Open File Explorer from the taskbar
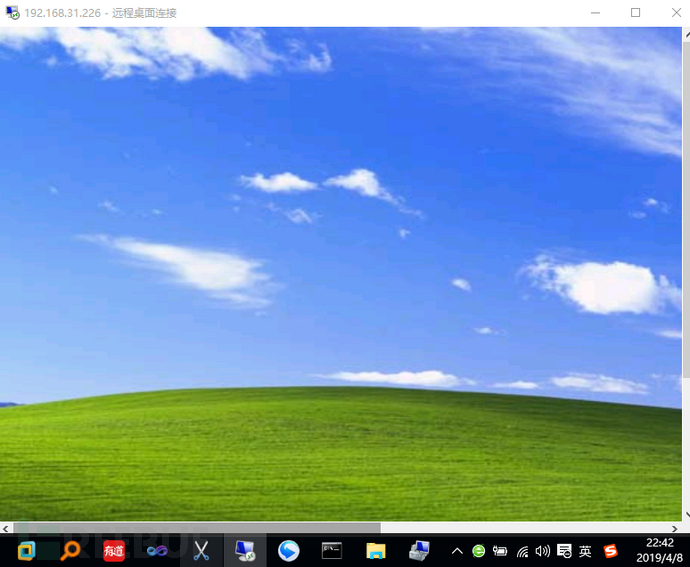 point(376,551)
